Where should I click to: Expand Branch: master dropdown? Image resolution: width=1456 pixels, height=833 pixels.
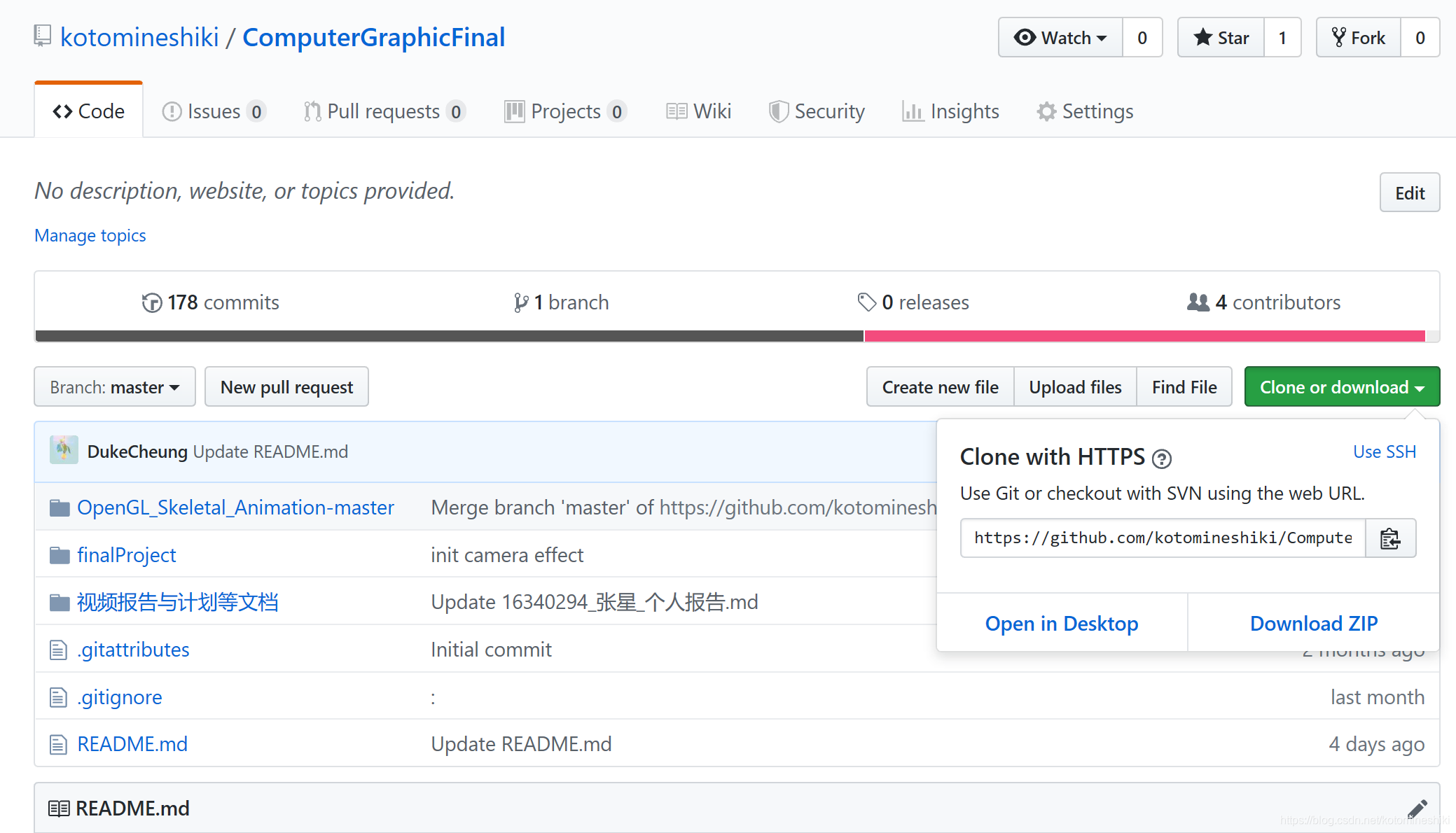point(115,386)
